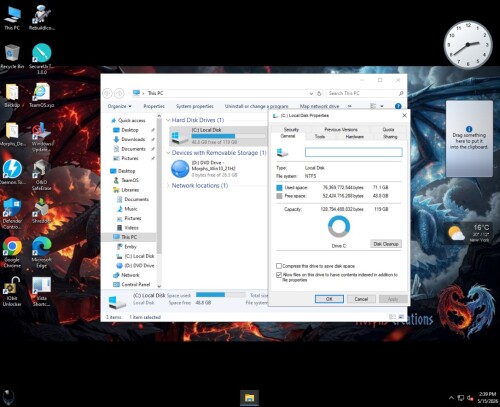500x407 pixels.
Task: Open the Microsoft Edge desktop icon
Action: point(41,252)
